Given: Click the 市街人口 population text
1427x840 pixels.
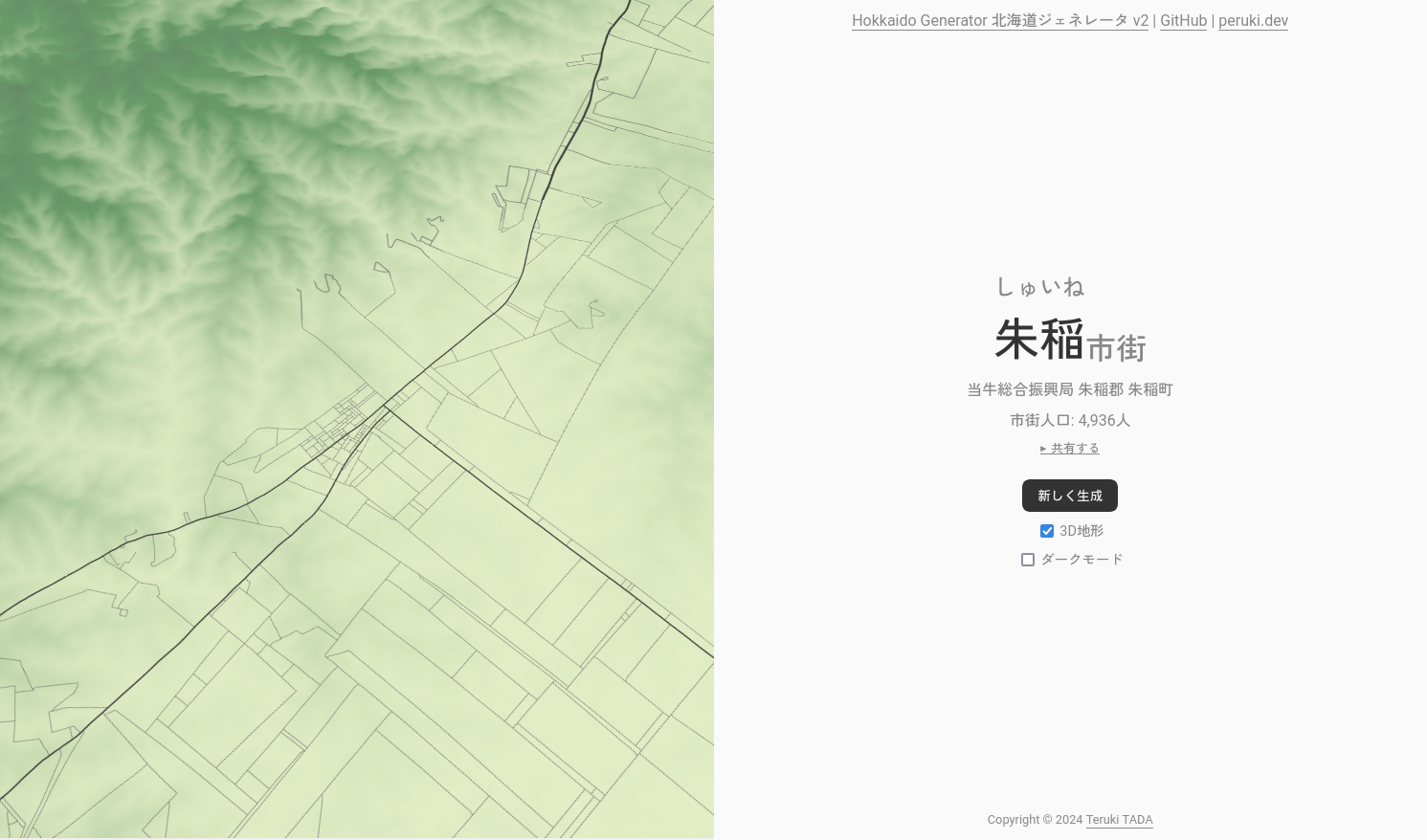Looking at the screenshot, I should click(1069, 420).
